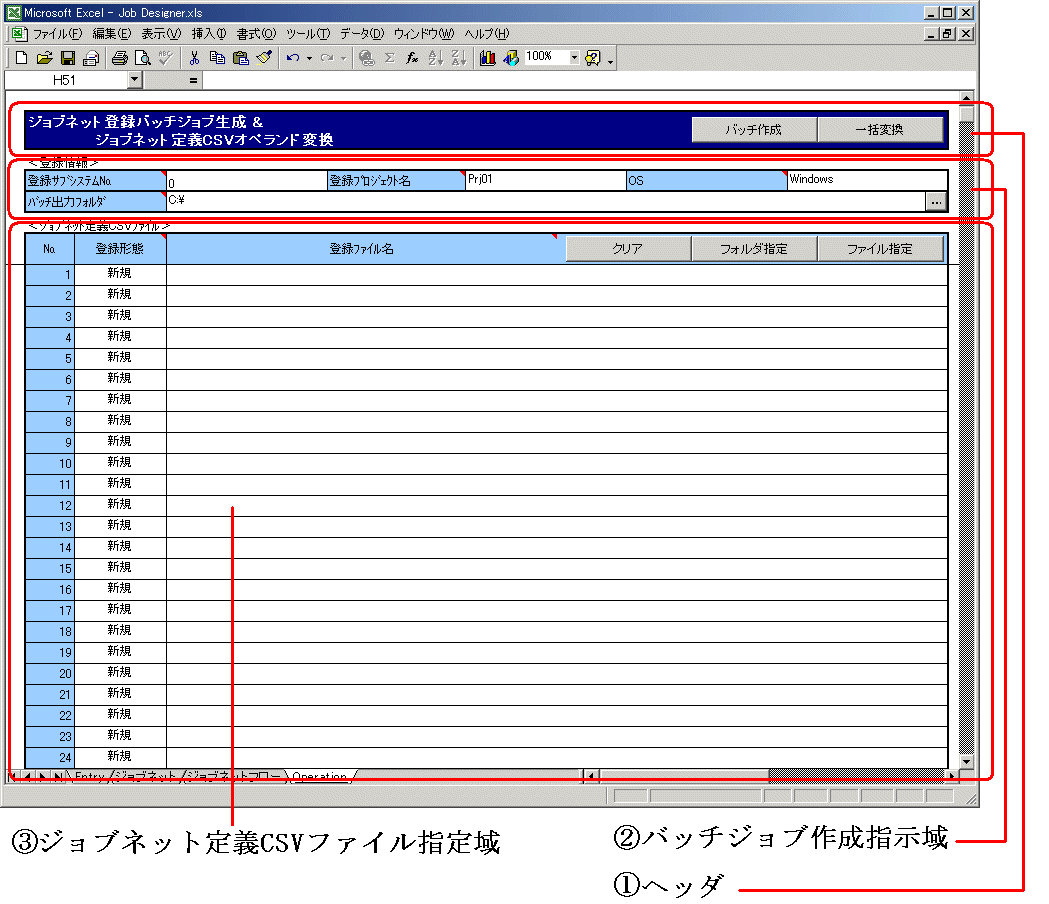1049x904 pixels.
Task: Click the browse "..." button for batch output folder
Action: [936, 201]
